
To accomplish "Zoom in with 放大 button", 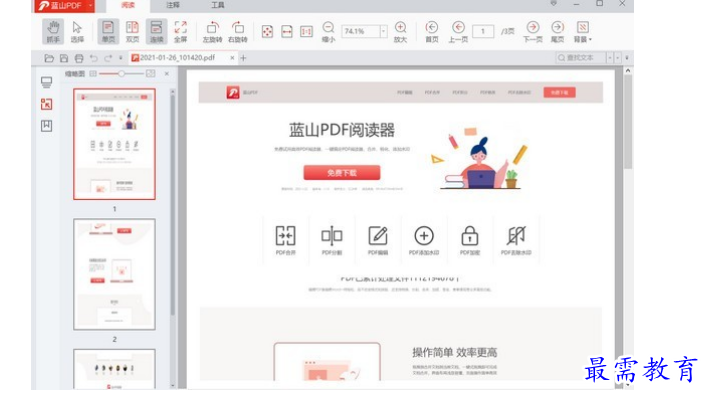I will point(400,32).
